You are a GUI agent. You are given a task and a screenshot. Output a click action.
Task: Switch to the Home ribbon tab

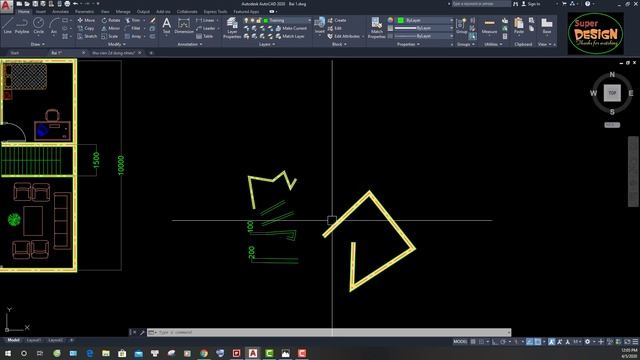24,12
